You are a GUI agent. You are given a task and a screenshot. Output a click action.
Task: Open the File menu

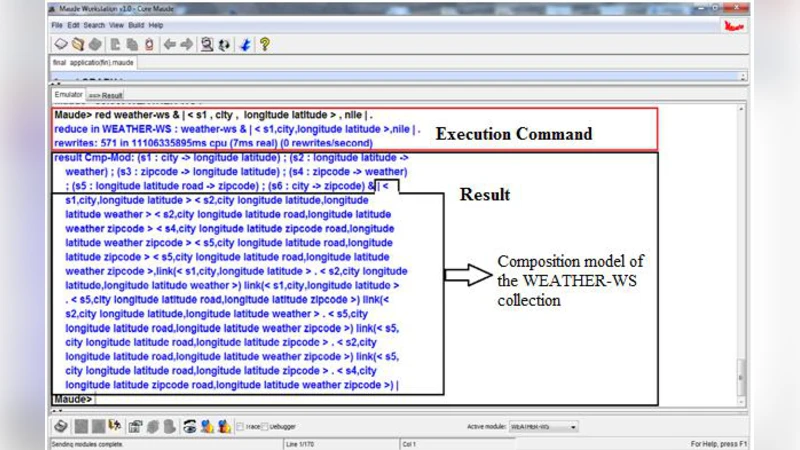point(57,24)
